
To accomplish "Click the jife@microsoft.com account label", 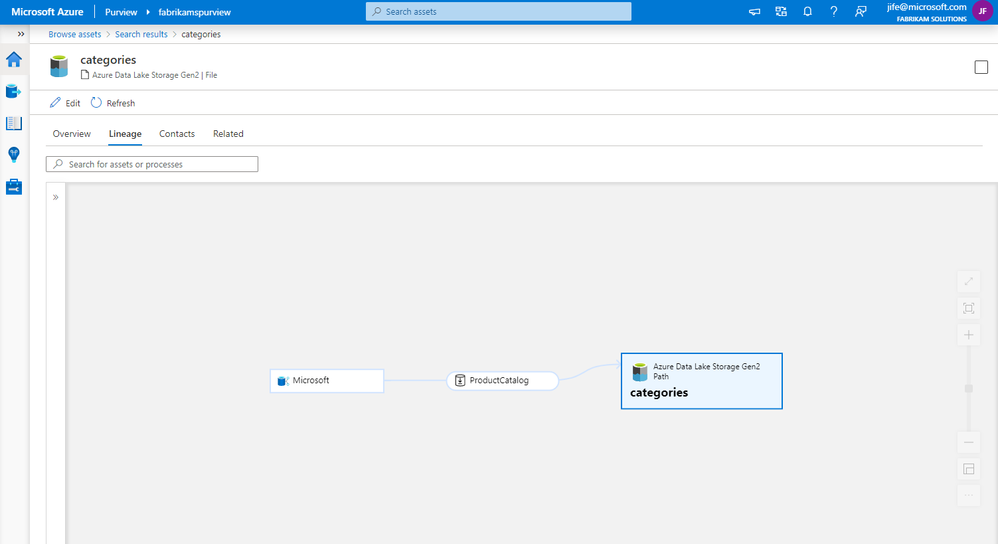I will tap(927, 7).
